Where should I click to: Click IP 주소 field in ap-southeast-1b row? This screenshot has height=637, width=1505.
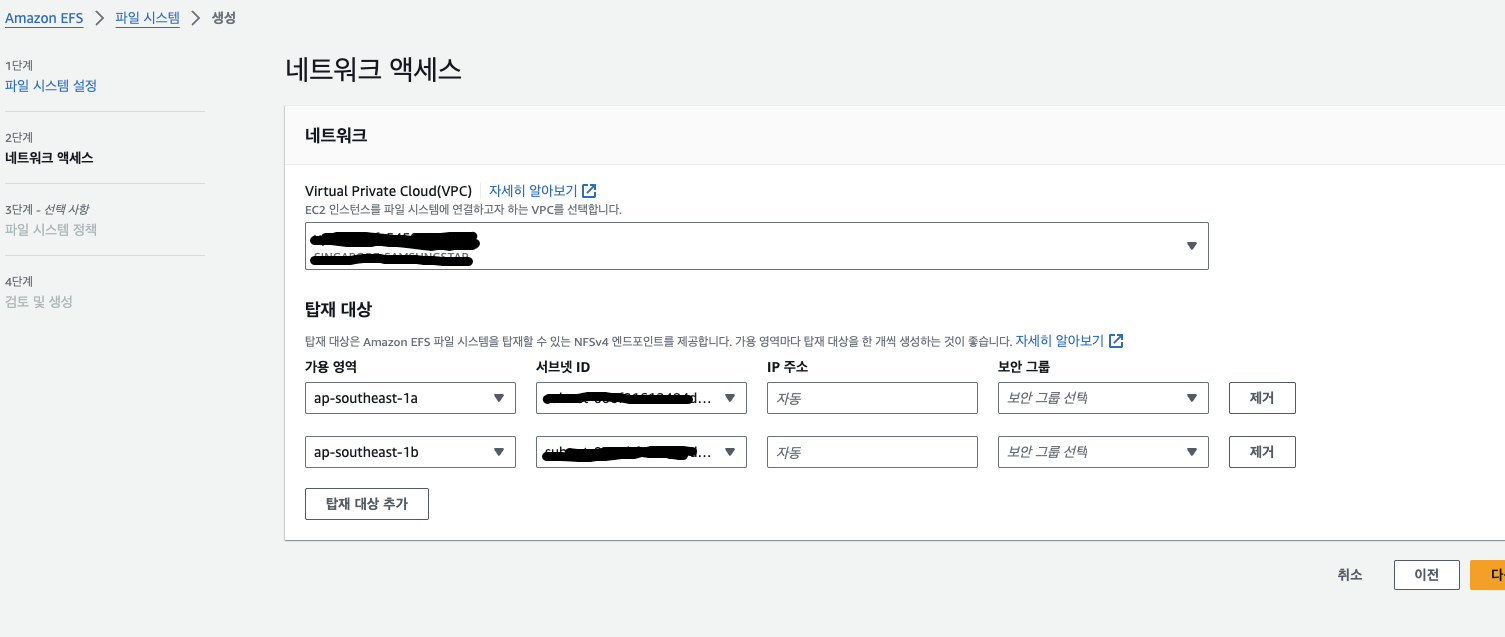click(x=872, y=452)
